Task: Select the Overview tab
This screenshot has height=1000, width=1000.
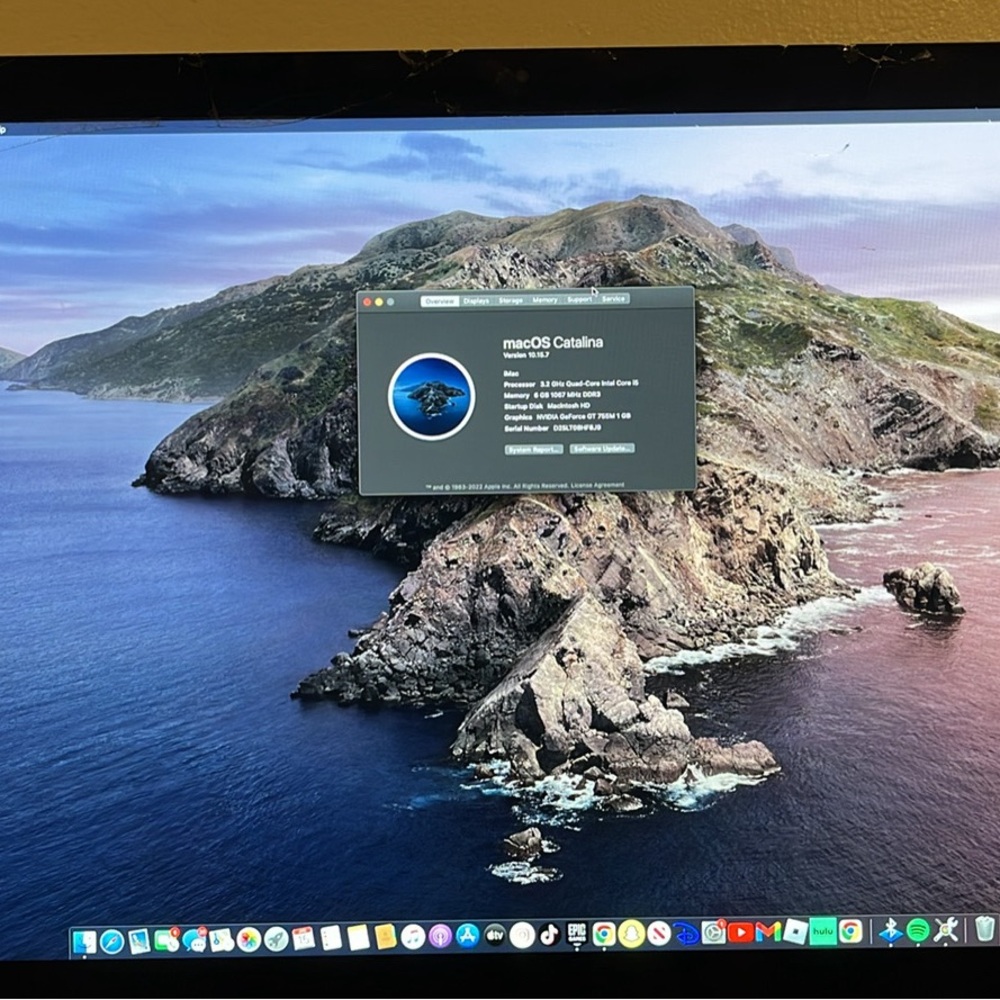Action: (x=439, y=301)
